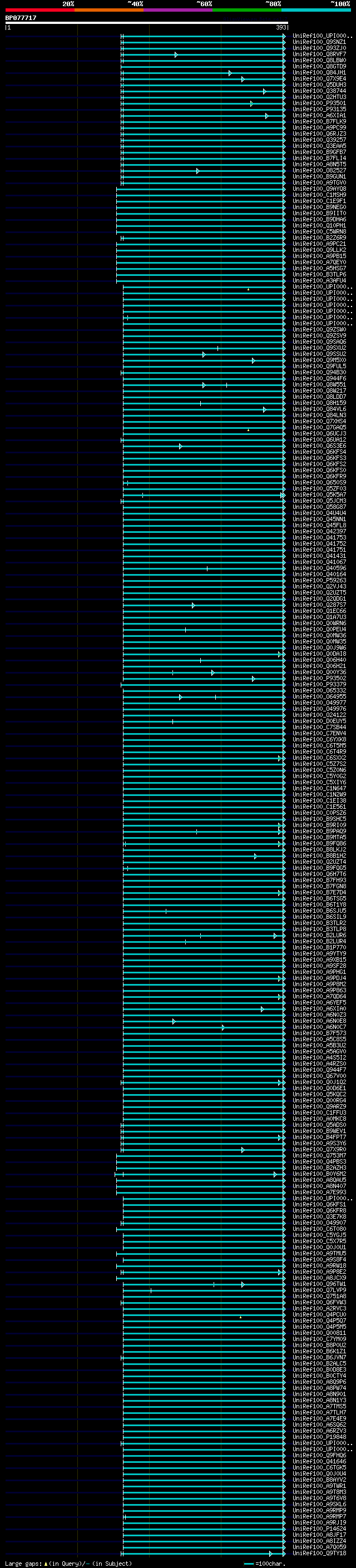Select the purple ~60% identity color band
Viewport: 356px width, 1568px height.
point(179,10)
